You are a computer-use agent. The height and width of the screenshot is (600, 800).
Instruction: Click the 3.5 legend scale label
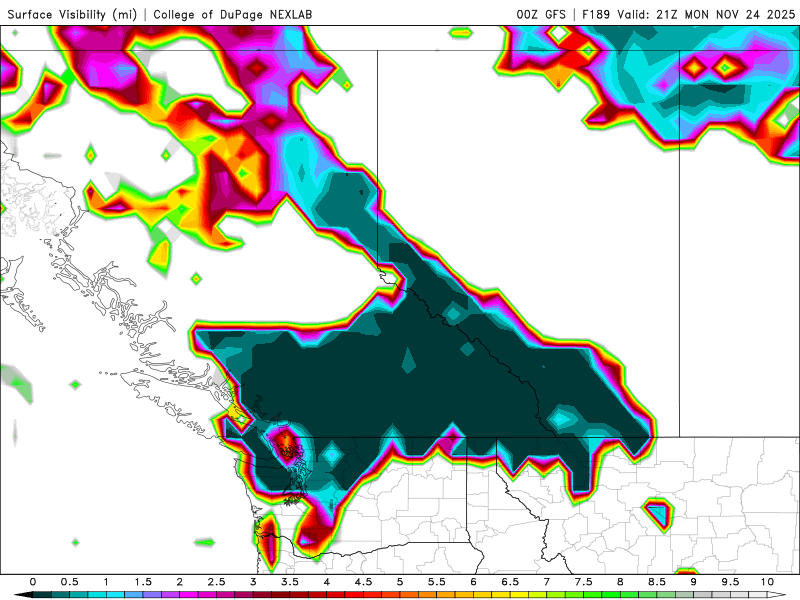pos(290,582)
